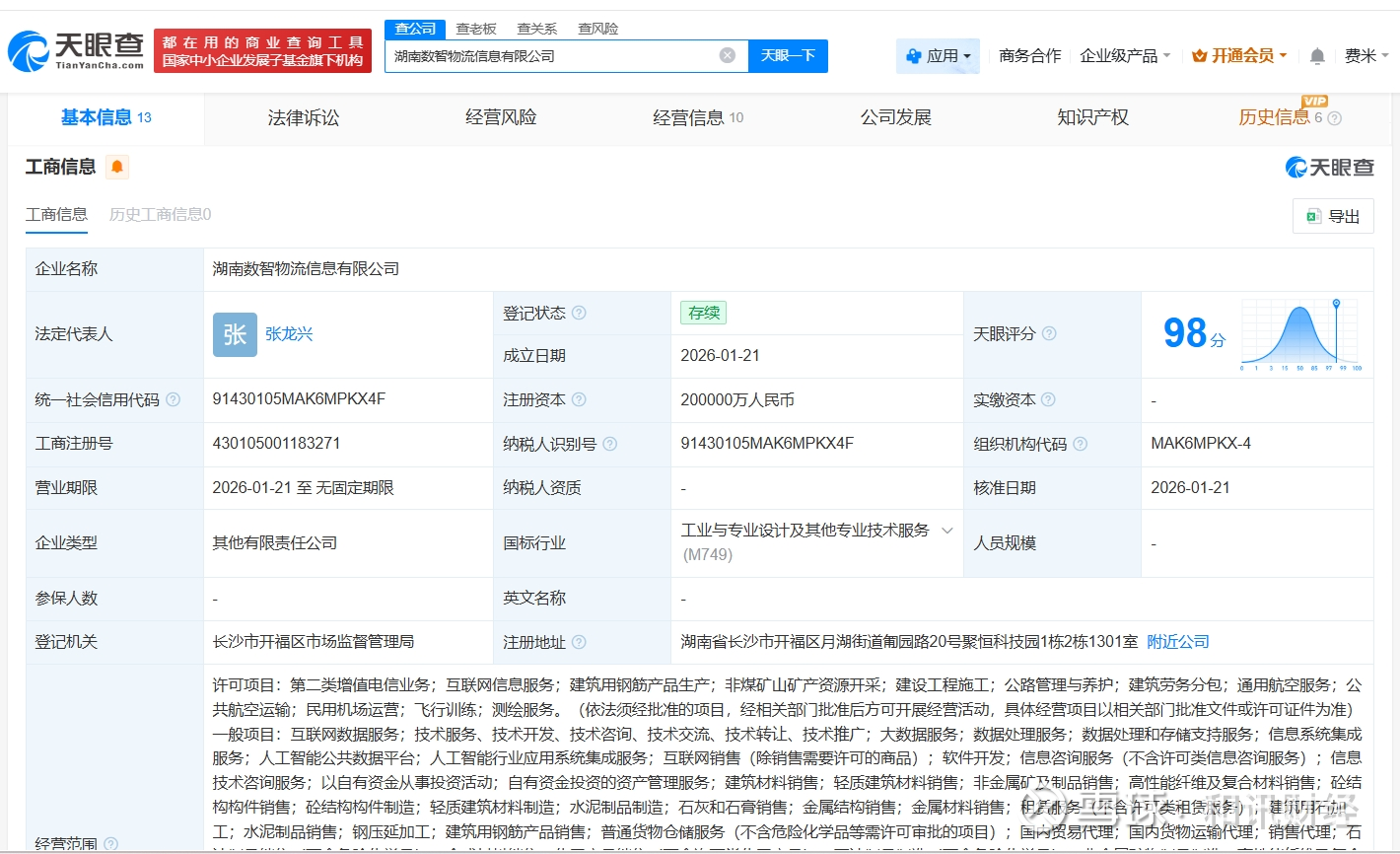Click the orange alert bell beside 工商信息
The width and height of the screenshot is (1400, 854).
117,167
